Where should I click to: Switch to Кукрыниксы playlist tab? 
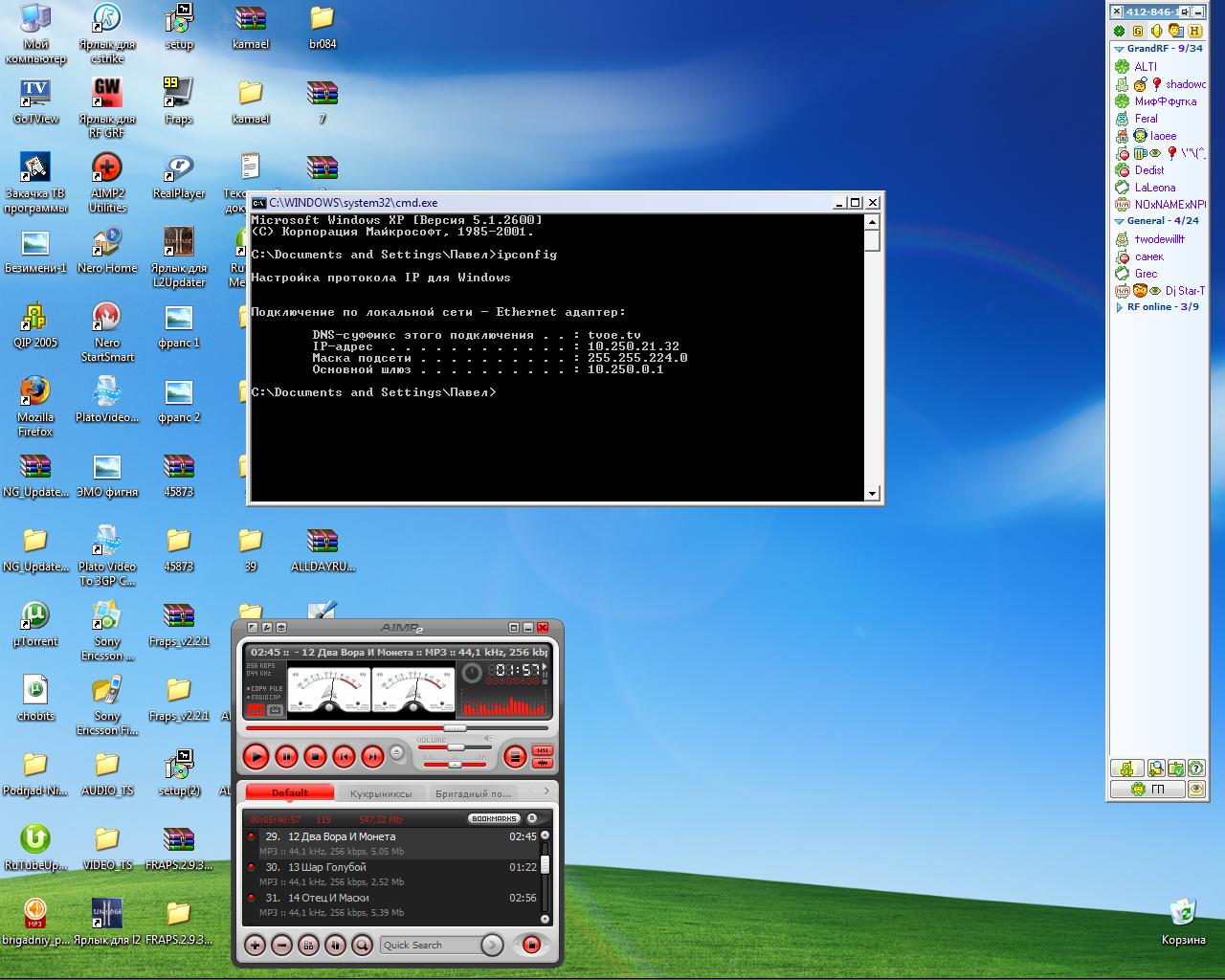tap(381, 793)
